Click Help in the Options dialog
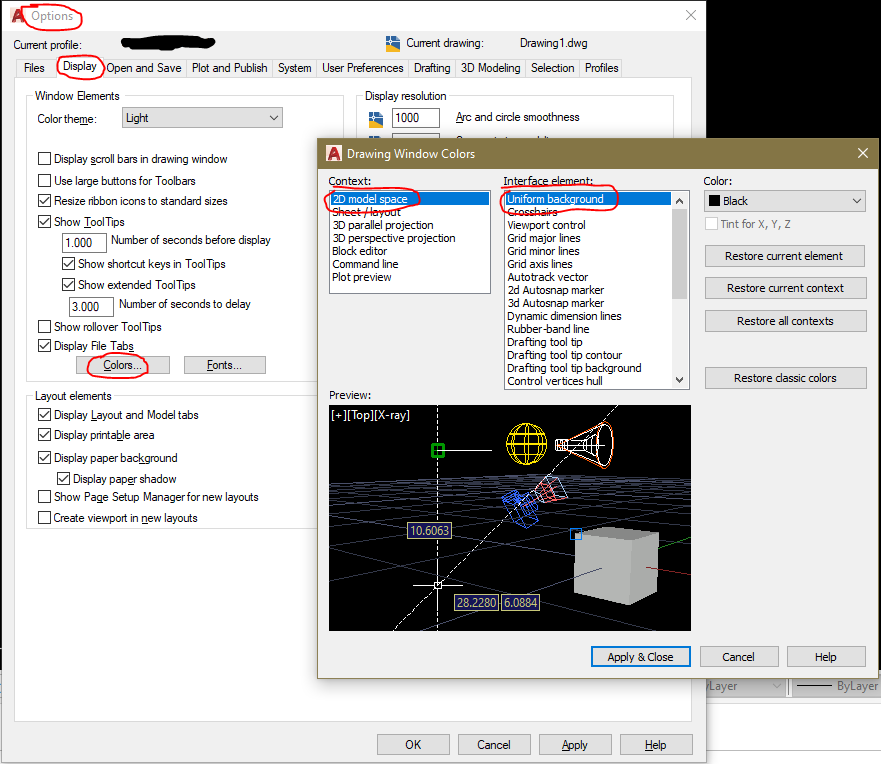 coord(656,745)
